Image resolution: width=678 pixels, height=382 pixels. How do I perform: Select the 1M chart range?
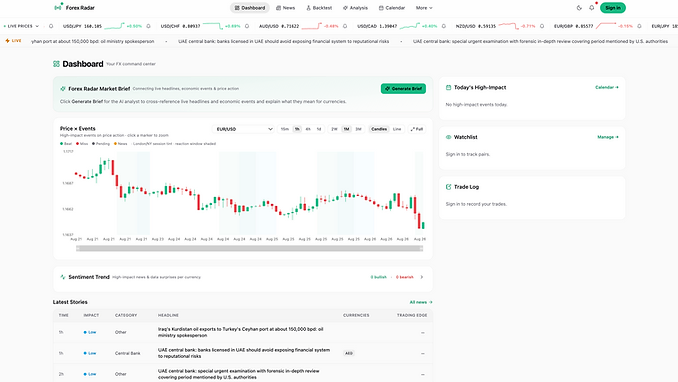point(346,129)
